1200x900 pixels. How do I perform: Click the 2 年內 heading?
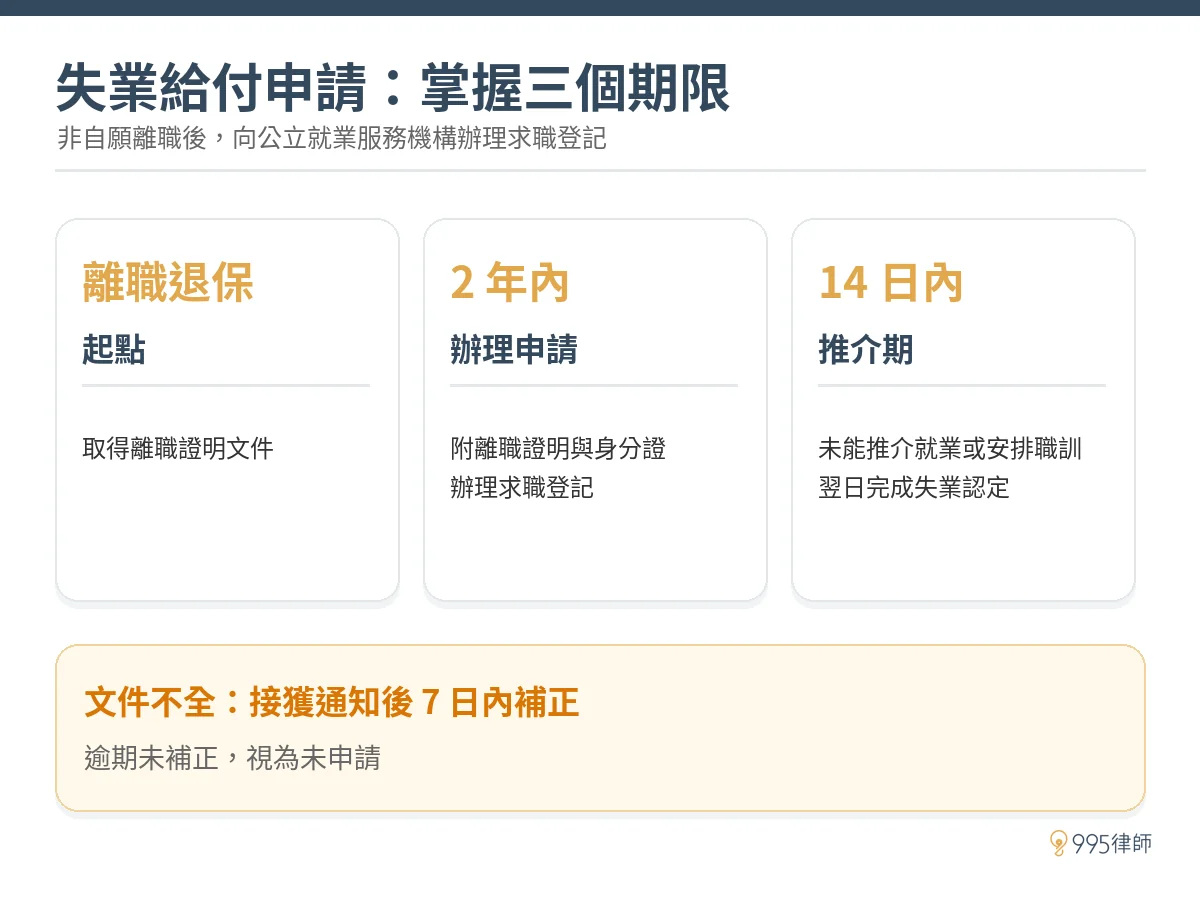510,283
